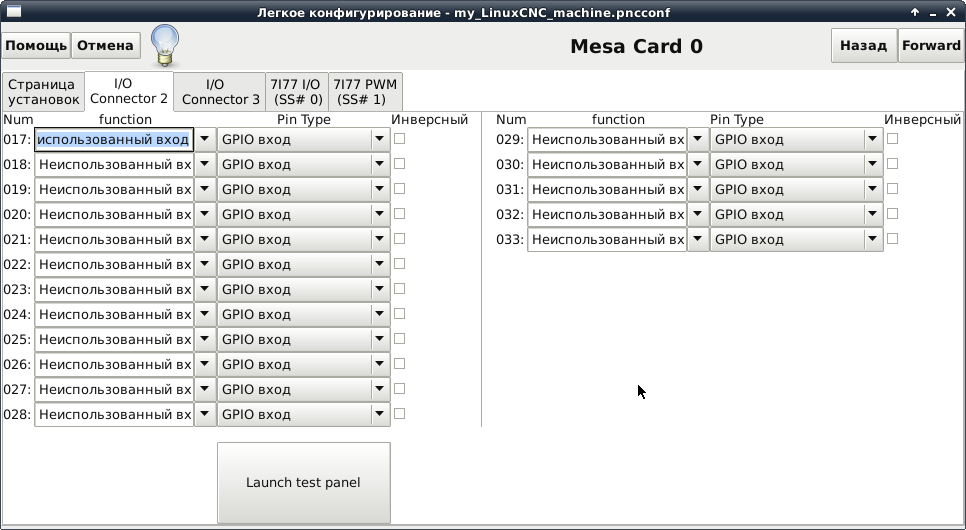Toggle invert checkbox for pin 025

click(399, 338)
